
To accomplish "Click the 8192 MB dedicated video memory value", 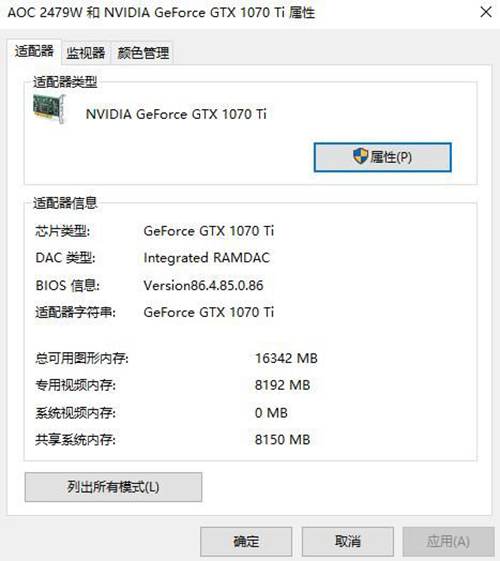I will point(283,385).
